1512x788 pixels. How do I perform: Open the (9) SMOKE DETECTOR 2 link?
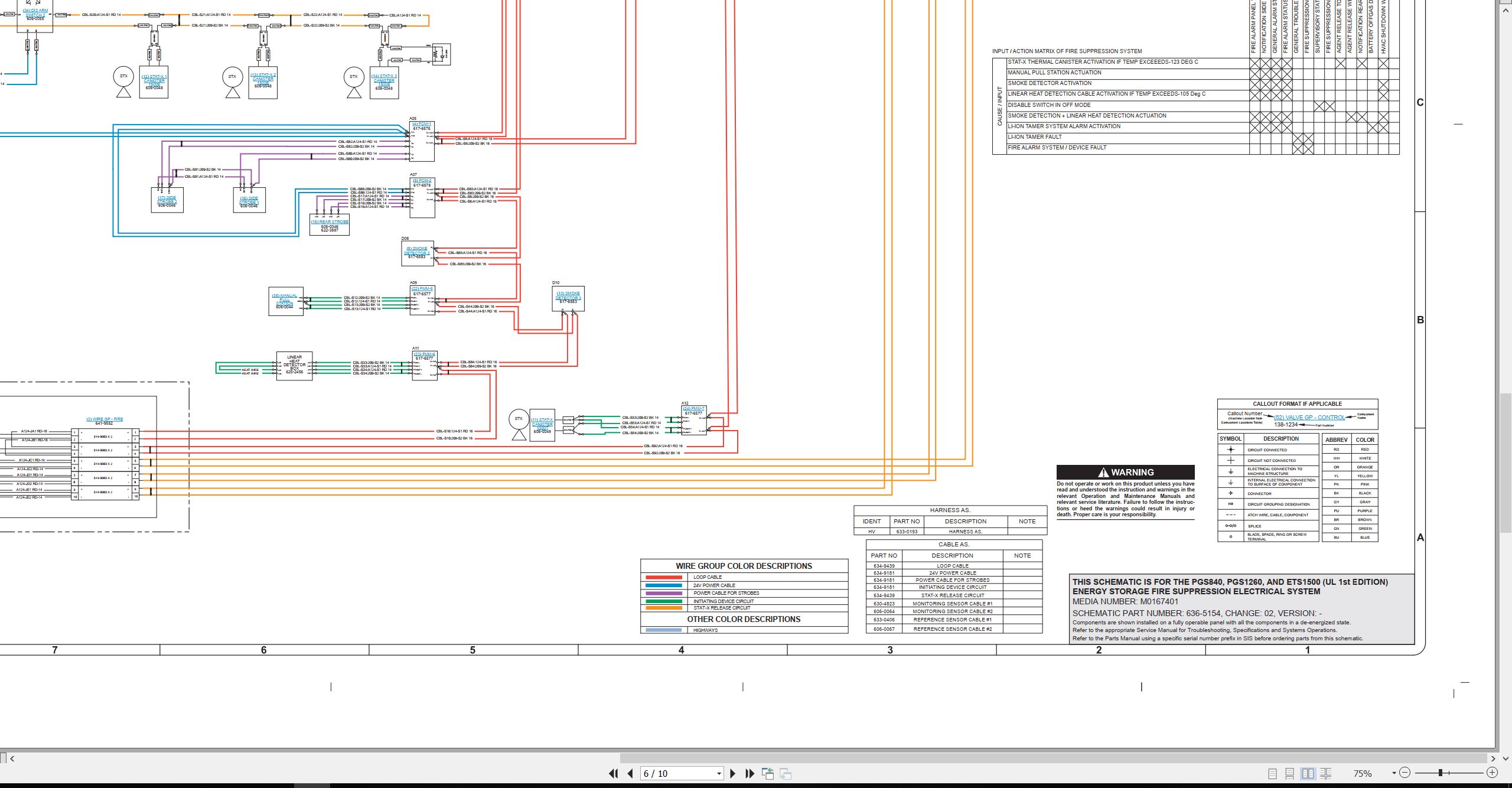pos(417,251)
